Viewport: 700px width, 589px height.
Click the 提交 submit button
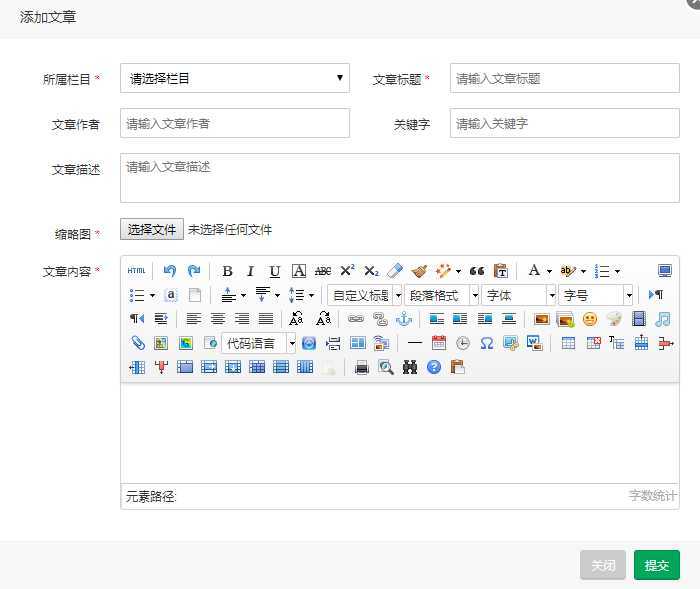(656, 565)
